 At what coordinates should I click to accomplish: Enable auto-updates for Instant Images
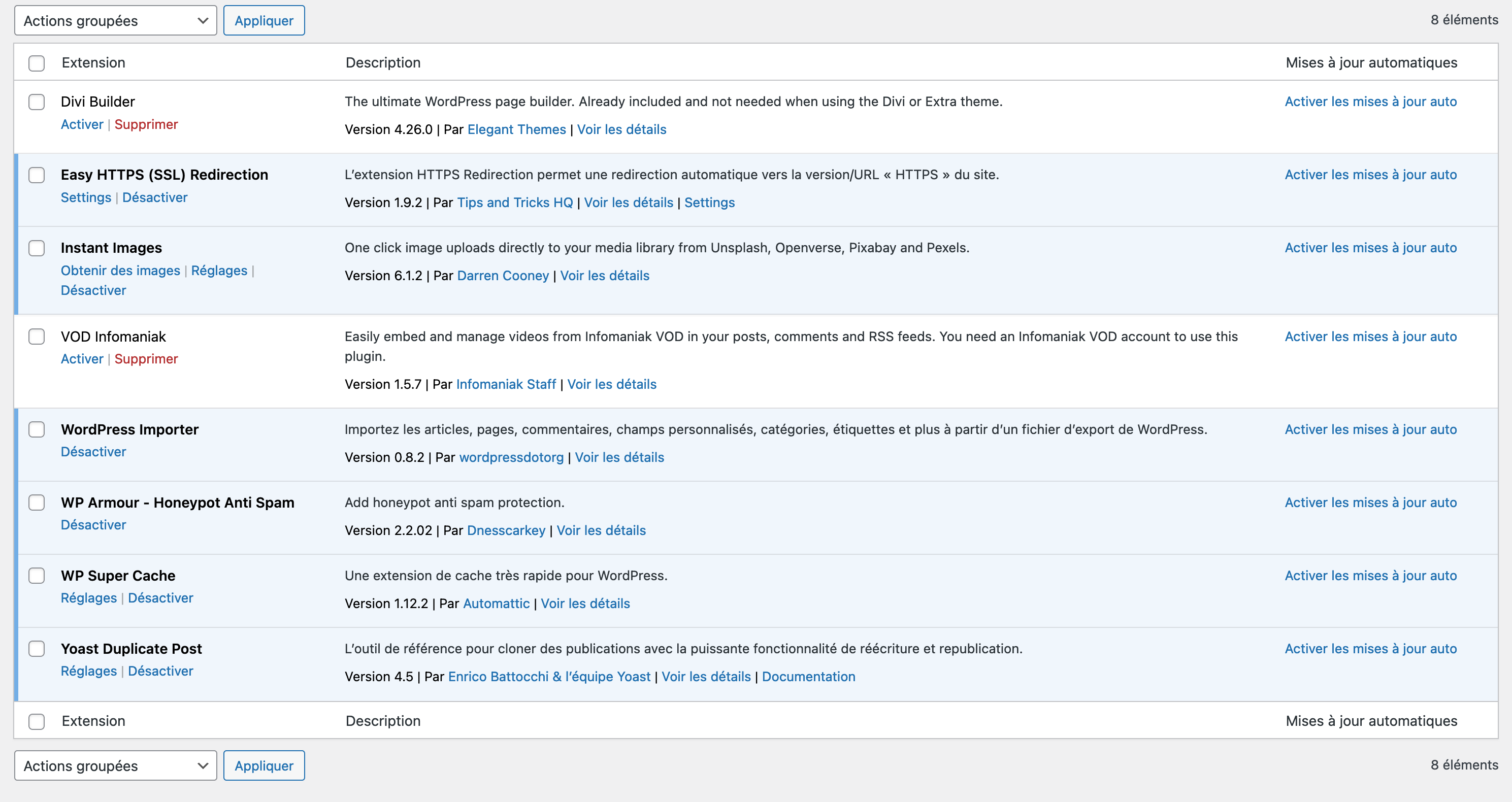(1370, 248)
